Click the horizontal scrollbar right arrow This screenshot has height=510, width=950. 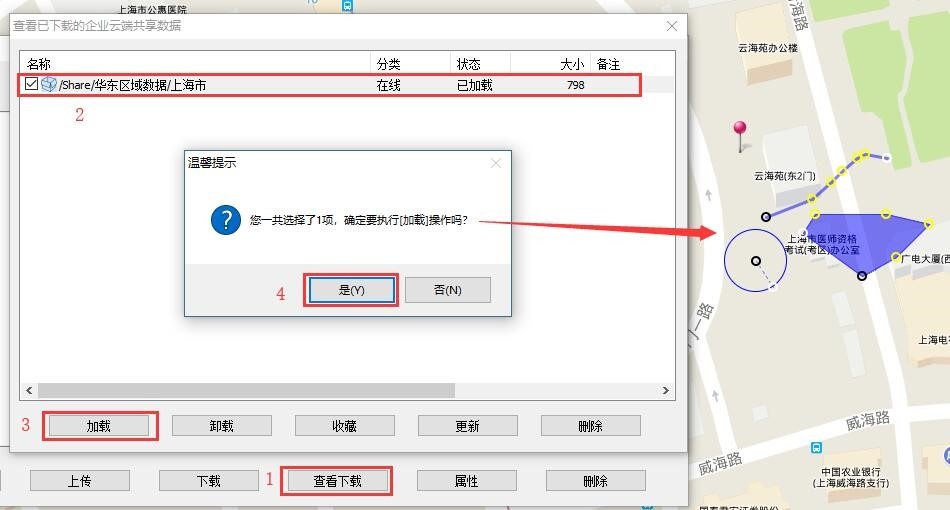pos(667,391)
